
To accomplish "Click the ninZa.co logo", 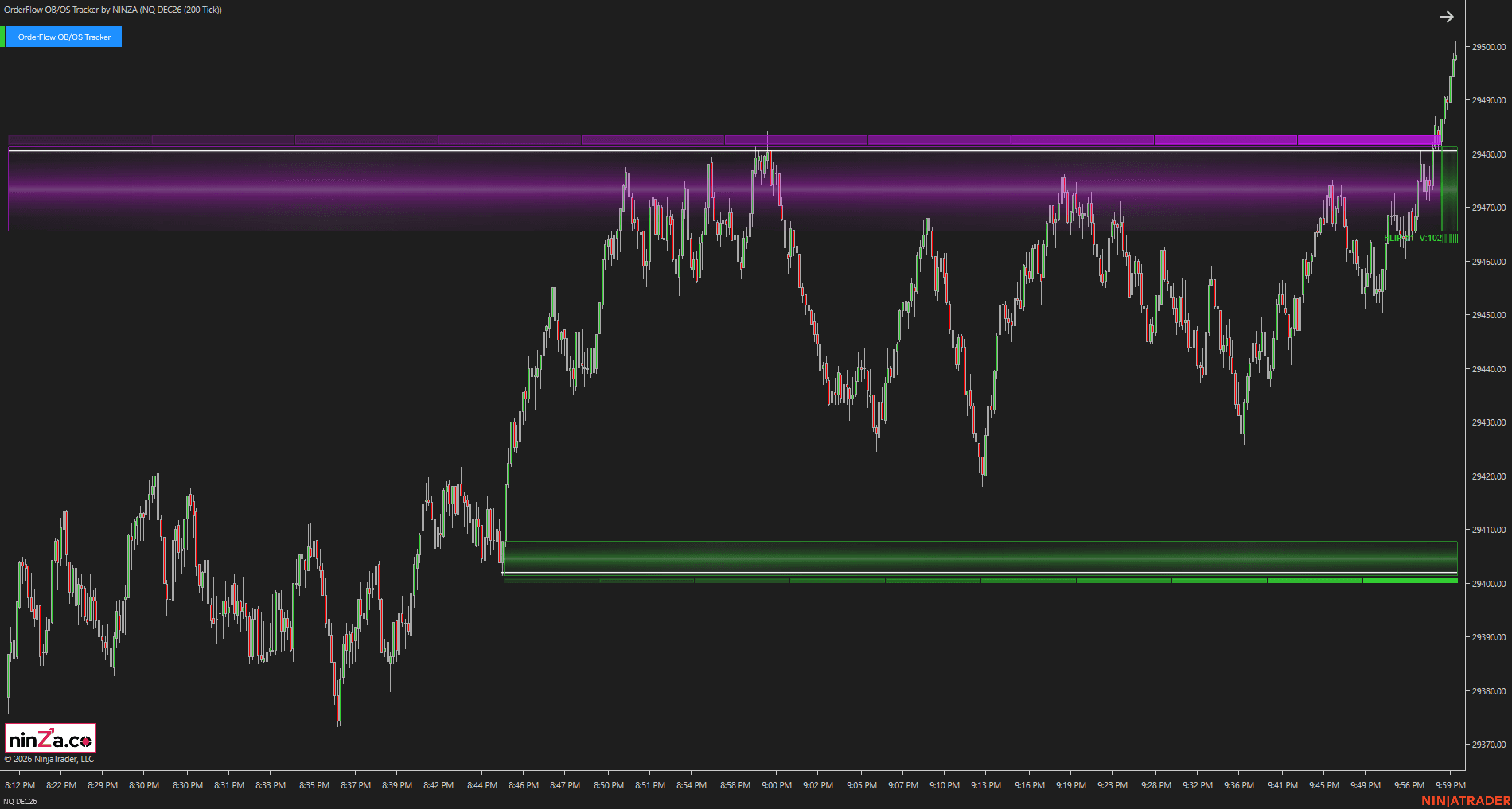I will click(x=50, y=738).
